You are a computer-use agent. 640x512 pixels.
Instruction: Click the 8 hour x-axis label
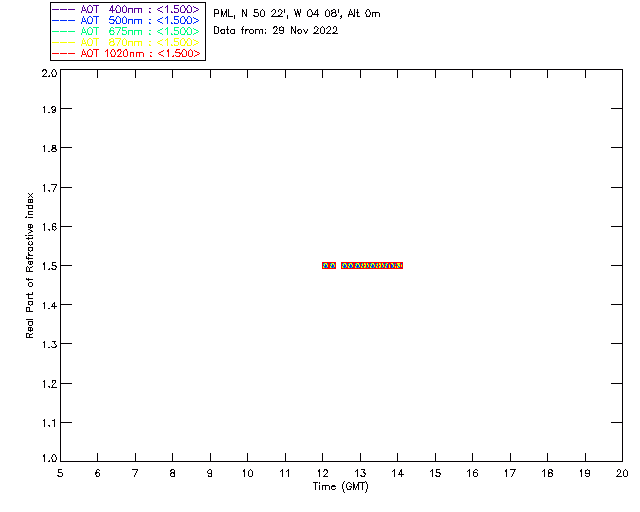point(173,473)
